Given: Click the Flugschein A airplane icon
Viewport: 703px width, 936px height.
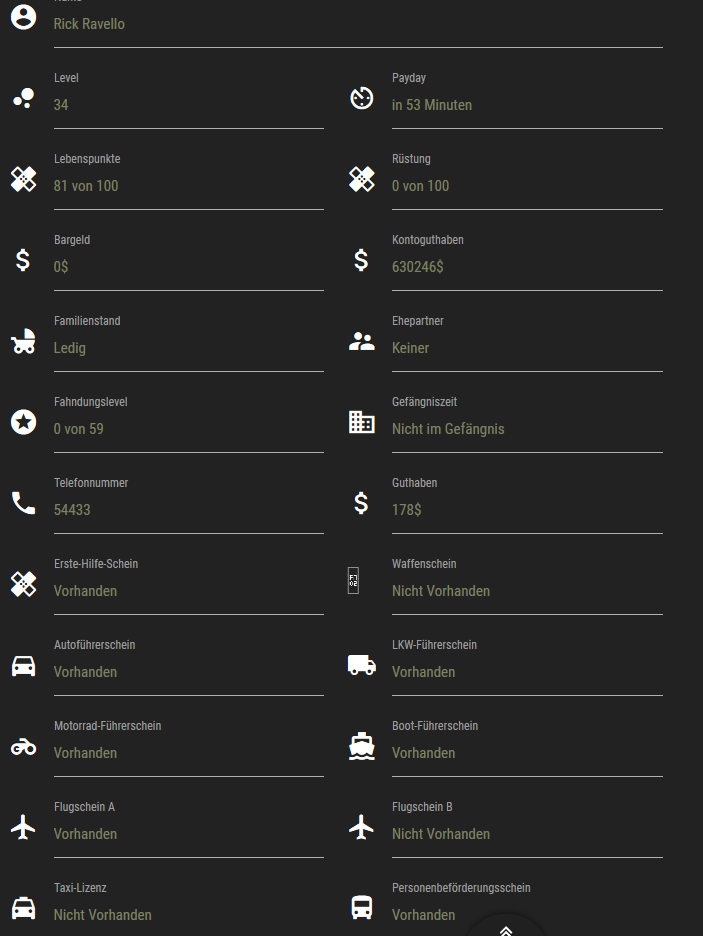Looking at the screenshot, I should tap(23, 827).
